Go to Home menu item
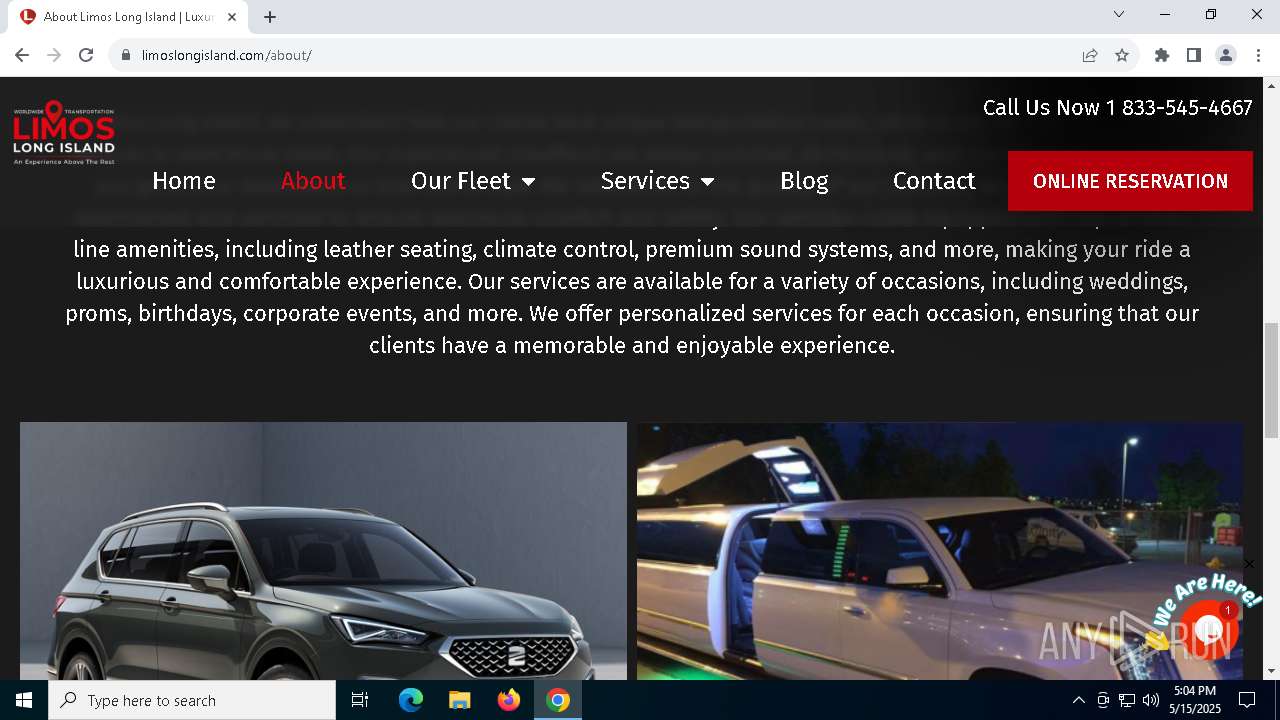Image resolution: width=1280 pixels, height=720 pixels. pyautogui.click(x=184, y=181)
